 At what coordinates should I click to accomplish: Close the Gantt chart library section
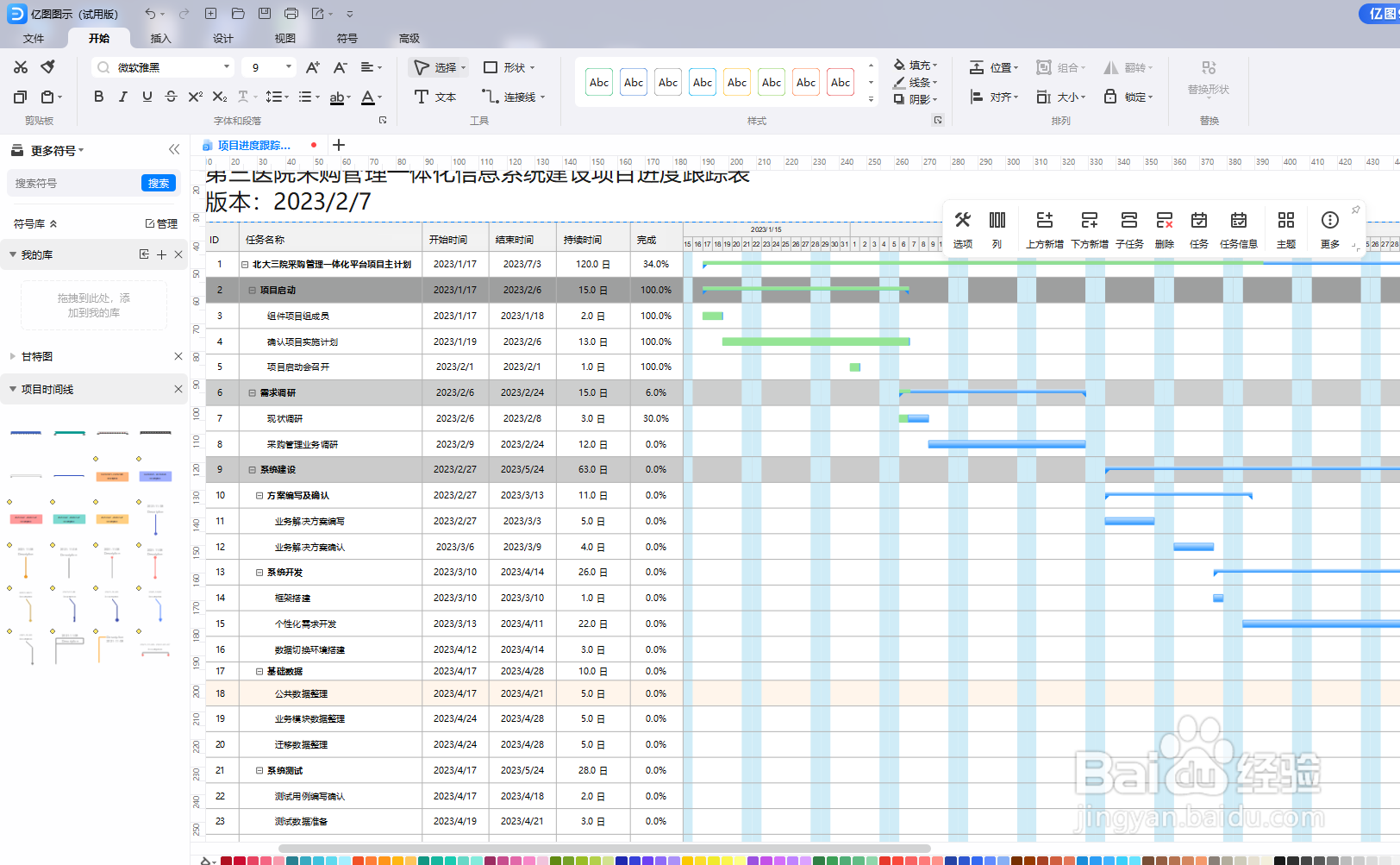point(178,356)
